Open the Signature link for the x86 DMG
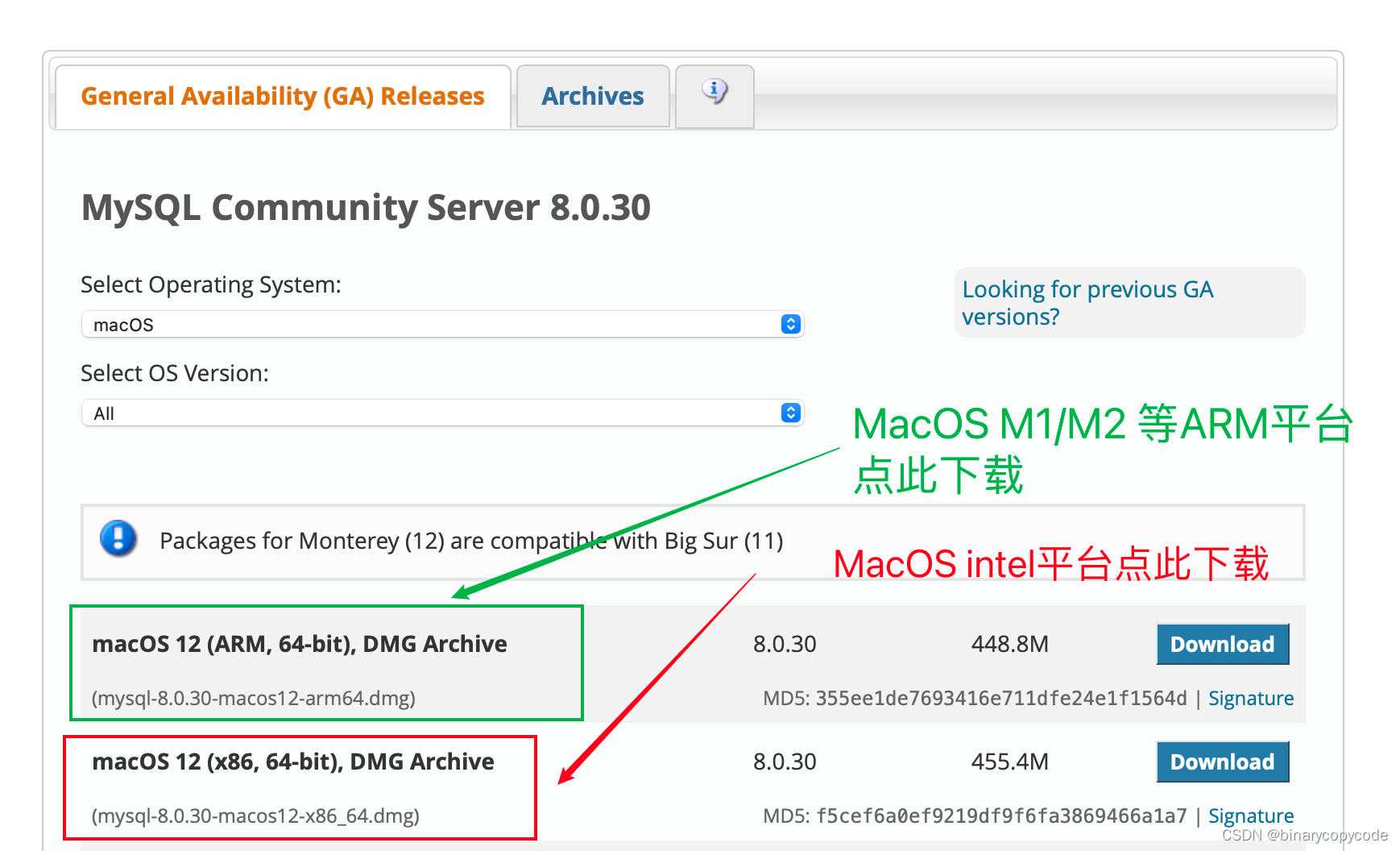This screenshot has width=1400, height=851. tap(1251, 816)
